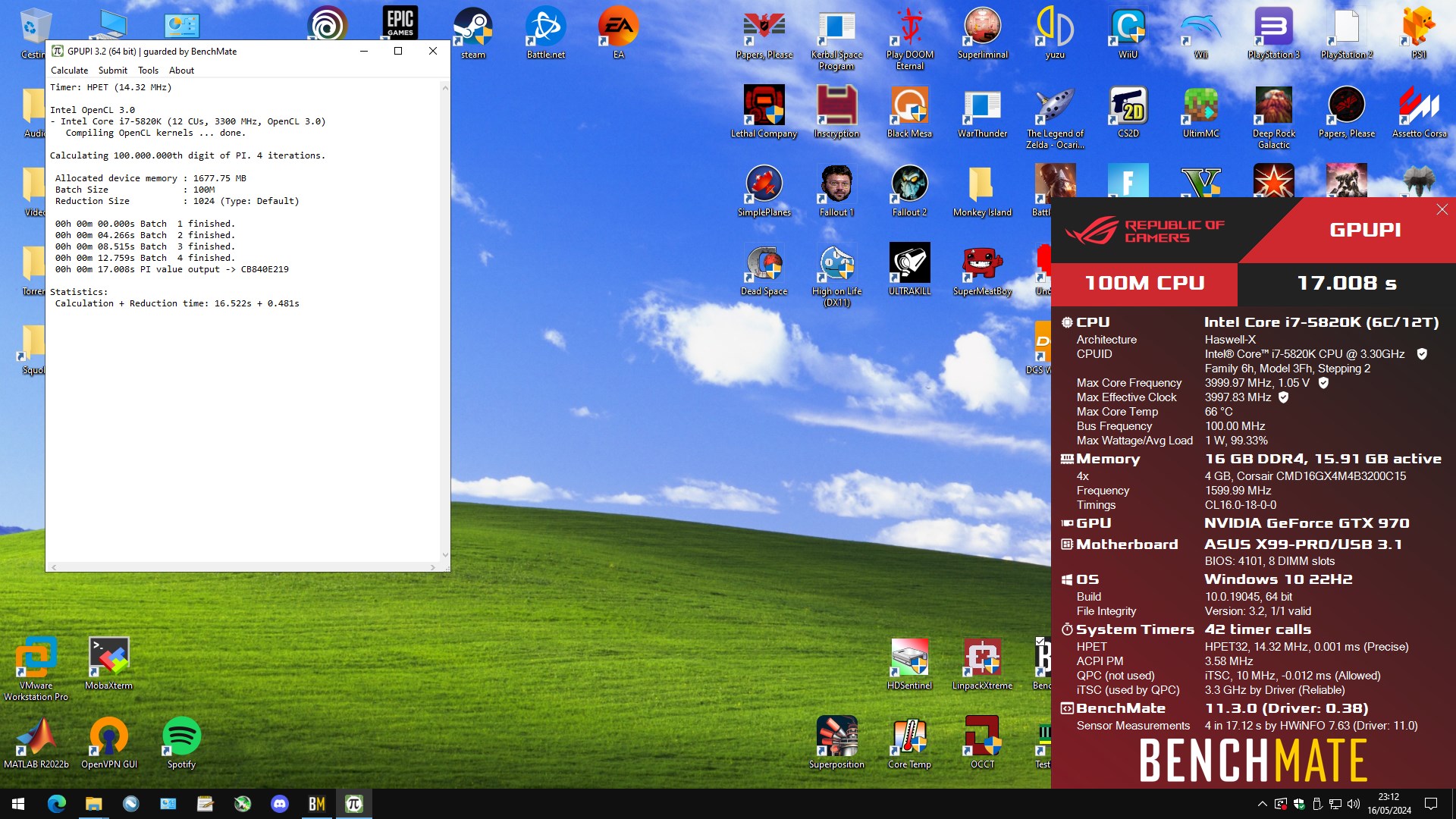Open the Play DOOM Eternal shortcut
This screenshot has width=1456, height=819.
click(909, 39)
